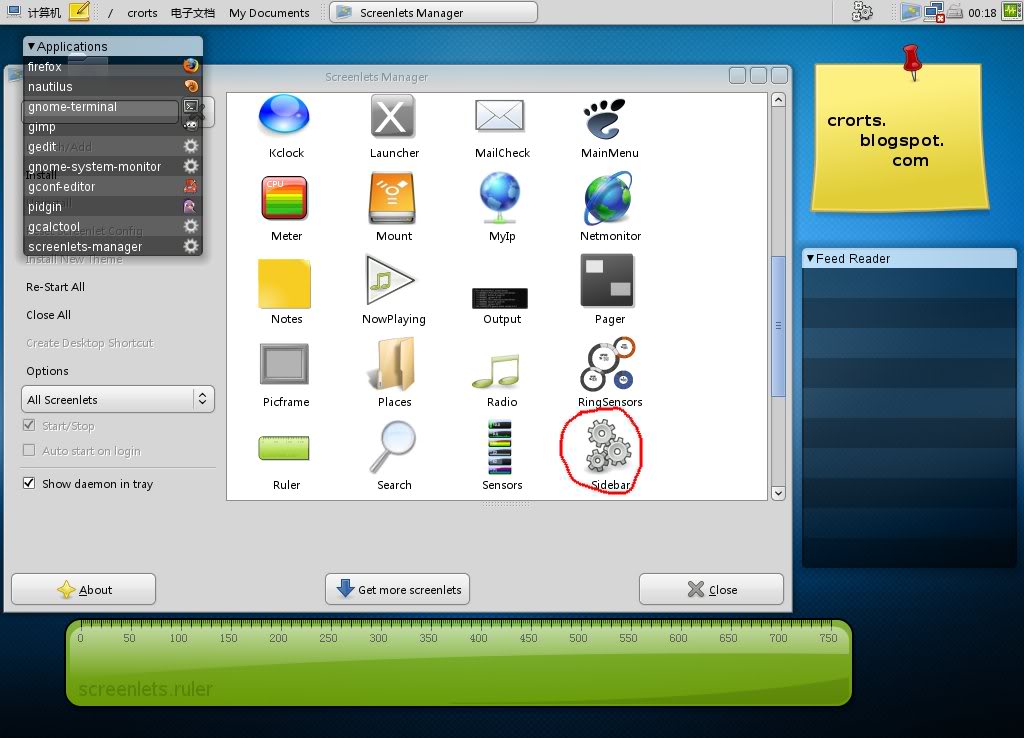The image size is (1024, 738).
Task: Toggle the Start/Stop checkbox
Action: point(29,425)
